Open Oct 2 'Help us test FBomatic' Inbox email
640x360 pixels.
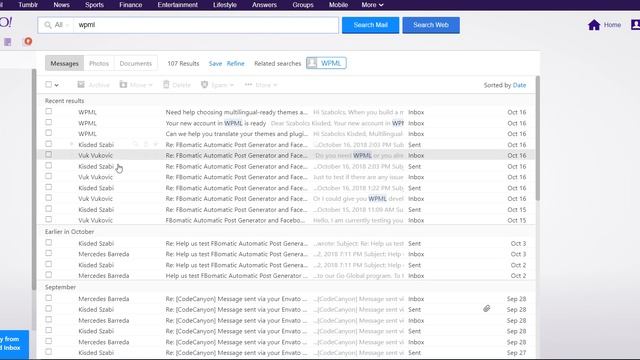(286, 276)
